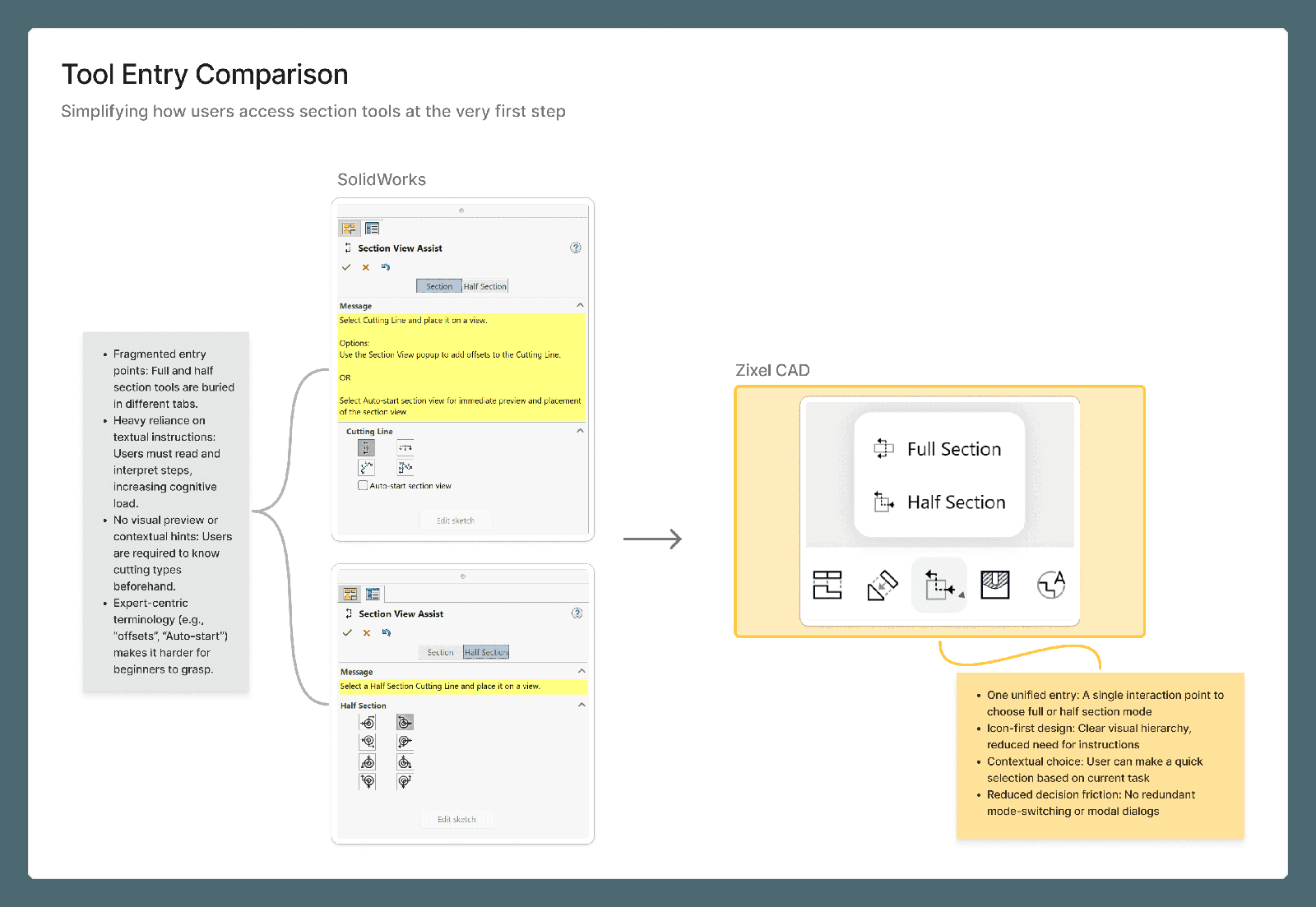Select the highlighted vertical cutting line icon

[x=367, y=447]
